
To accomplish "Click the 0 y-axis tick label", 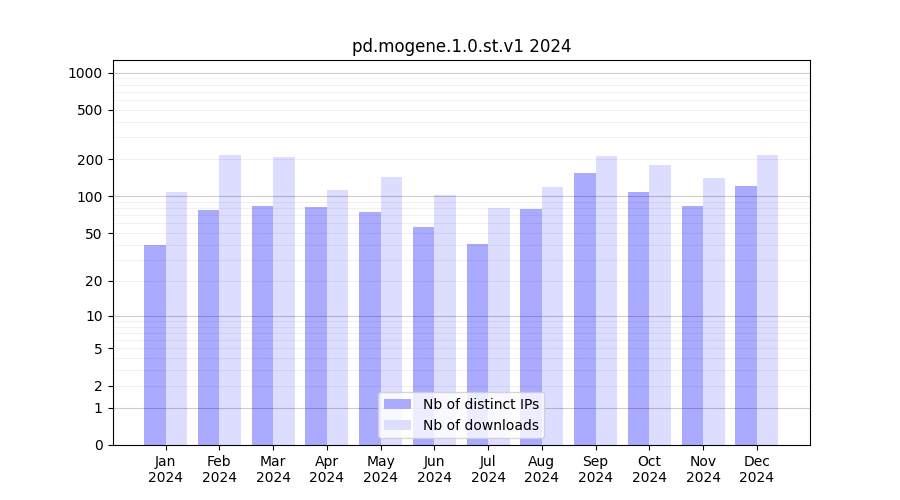I will click(x=98, y=445).
